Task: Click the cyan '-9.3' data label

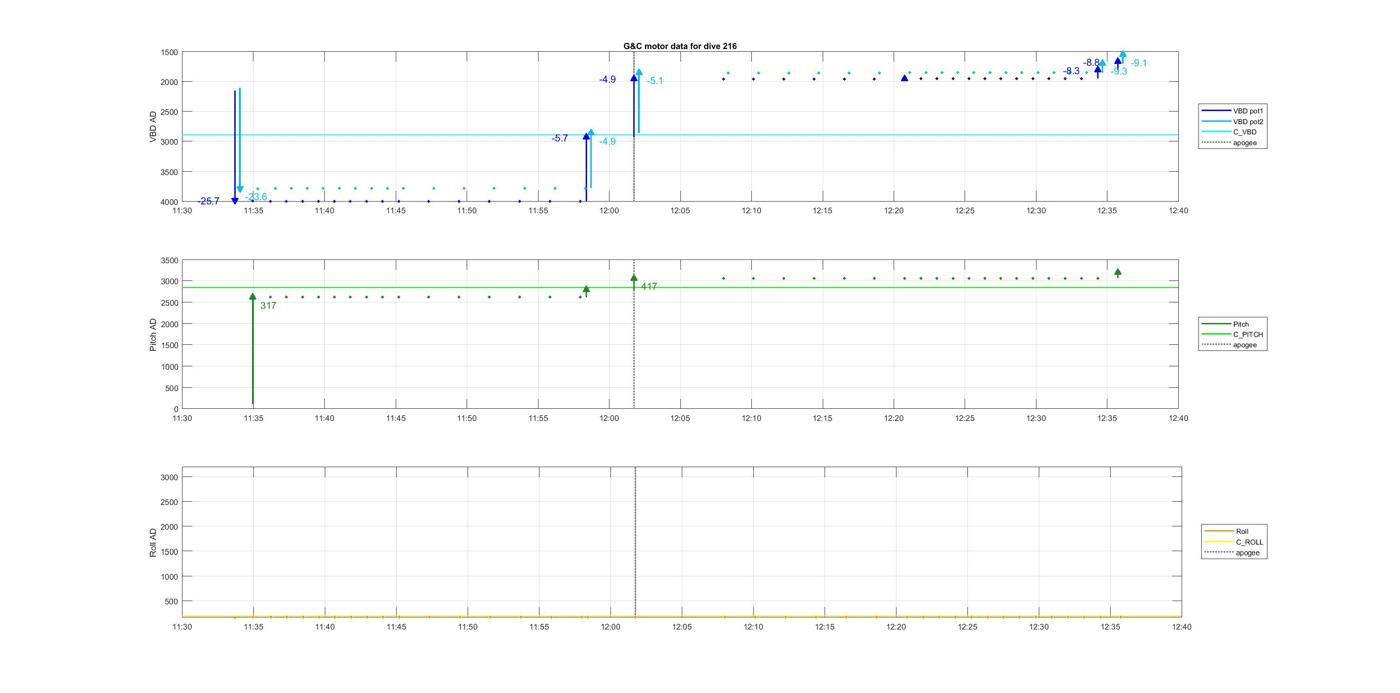Action: pyautogui.click(x=1119, y=72)
